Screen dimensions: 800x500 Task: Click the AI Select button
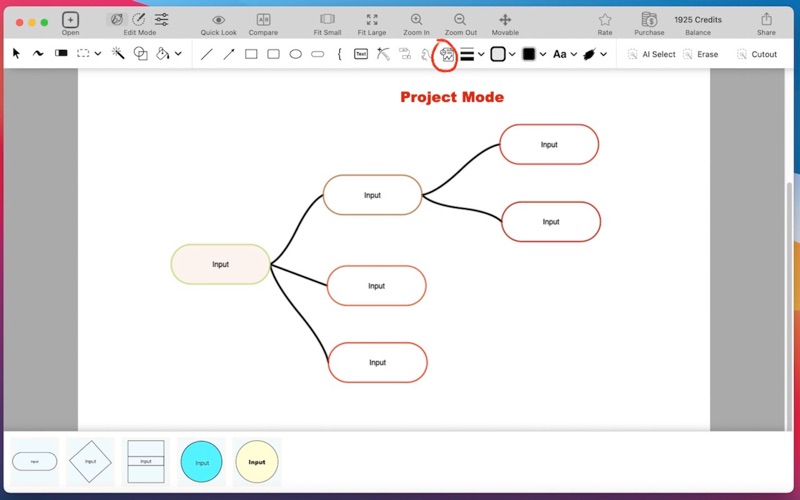651,54
